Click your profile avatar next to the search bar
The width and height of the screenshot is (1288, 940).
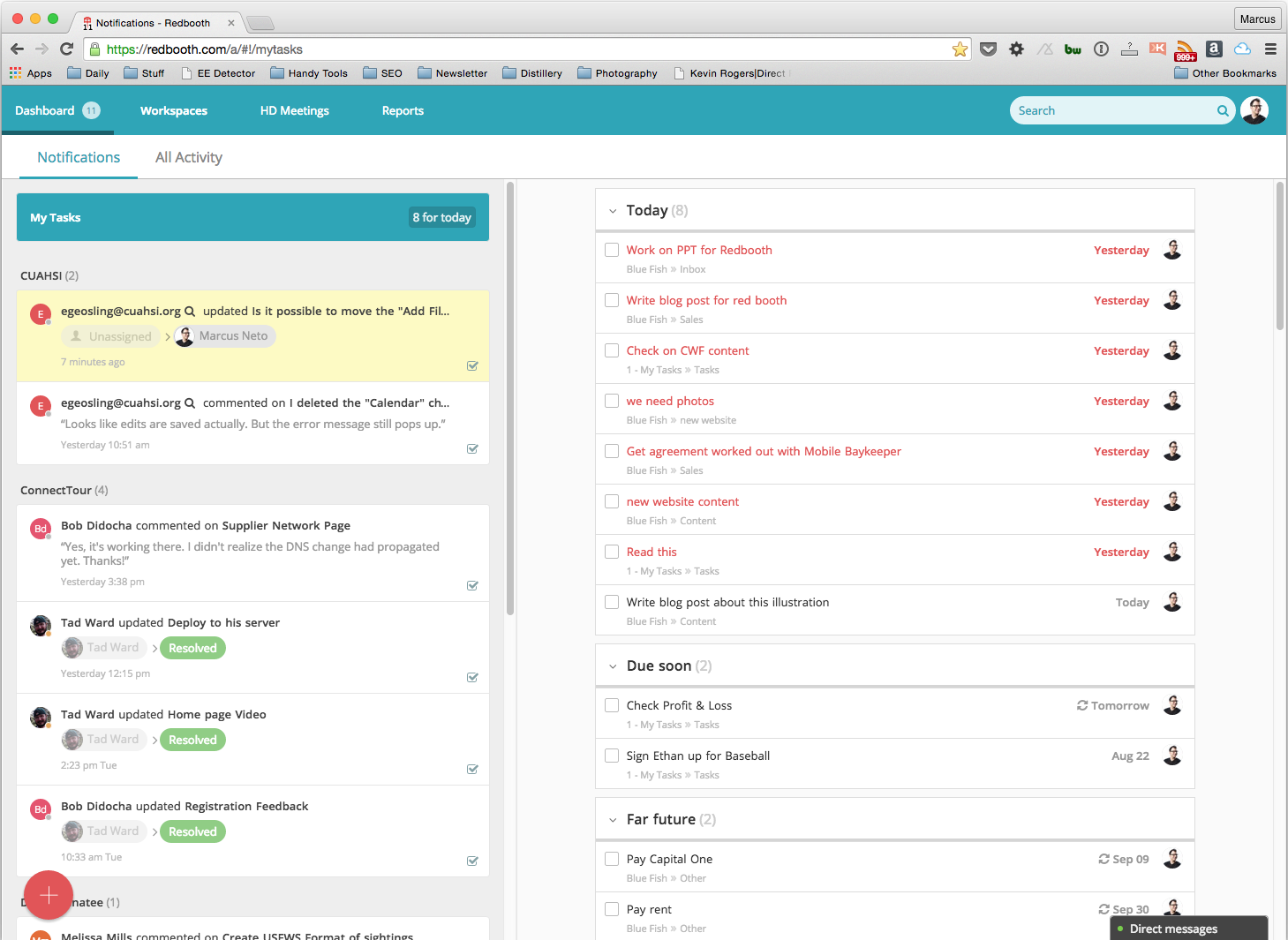tap(1254, 110)
